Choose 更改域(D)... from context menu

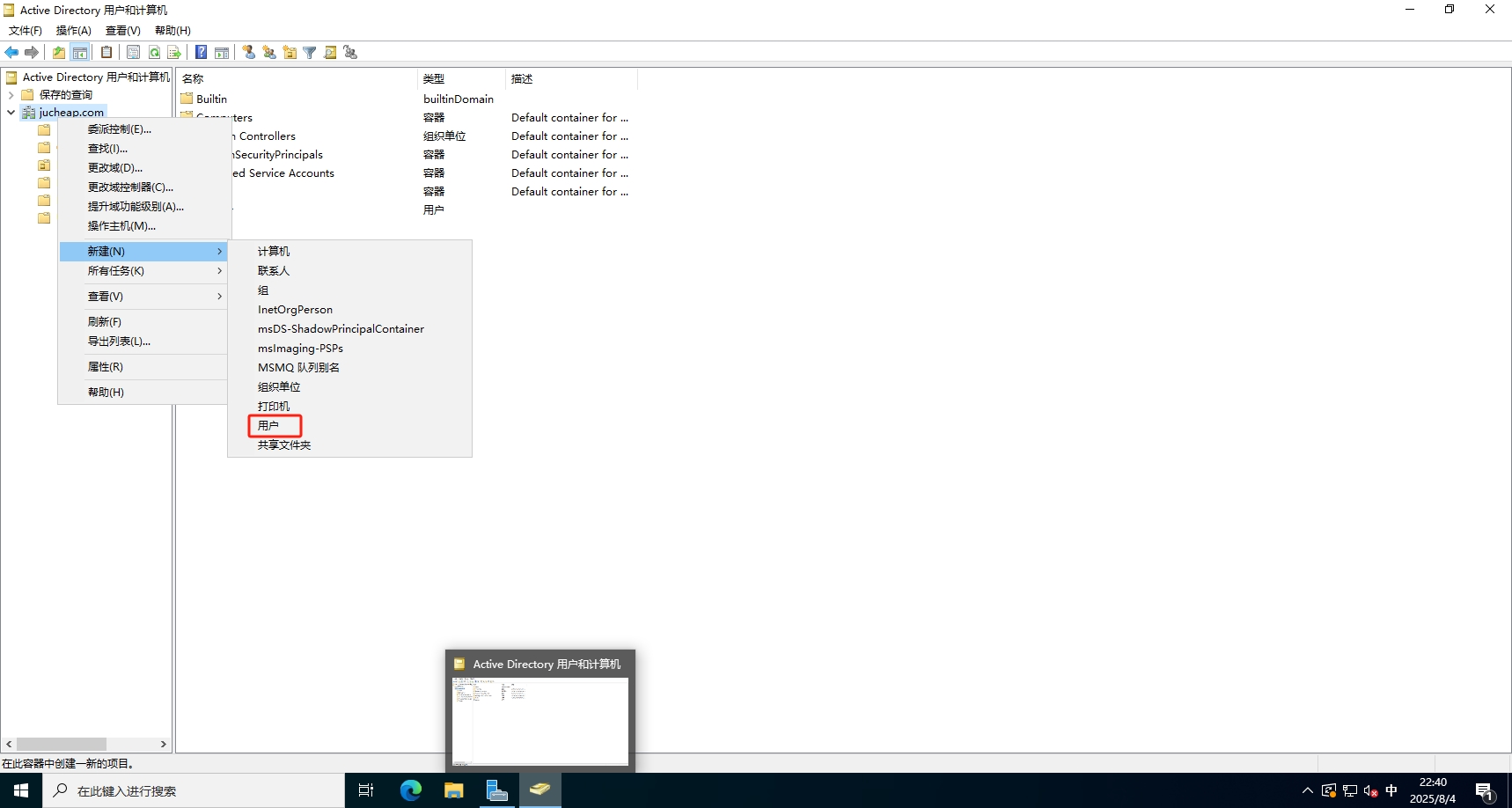[144, 168]
